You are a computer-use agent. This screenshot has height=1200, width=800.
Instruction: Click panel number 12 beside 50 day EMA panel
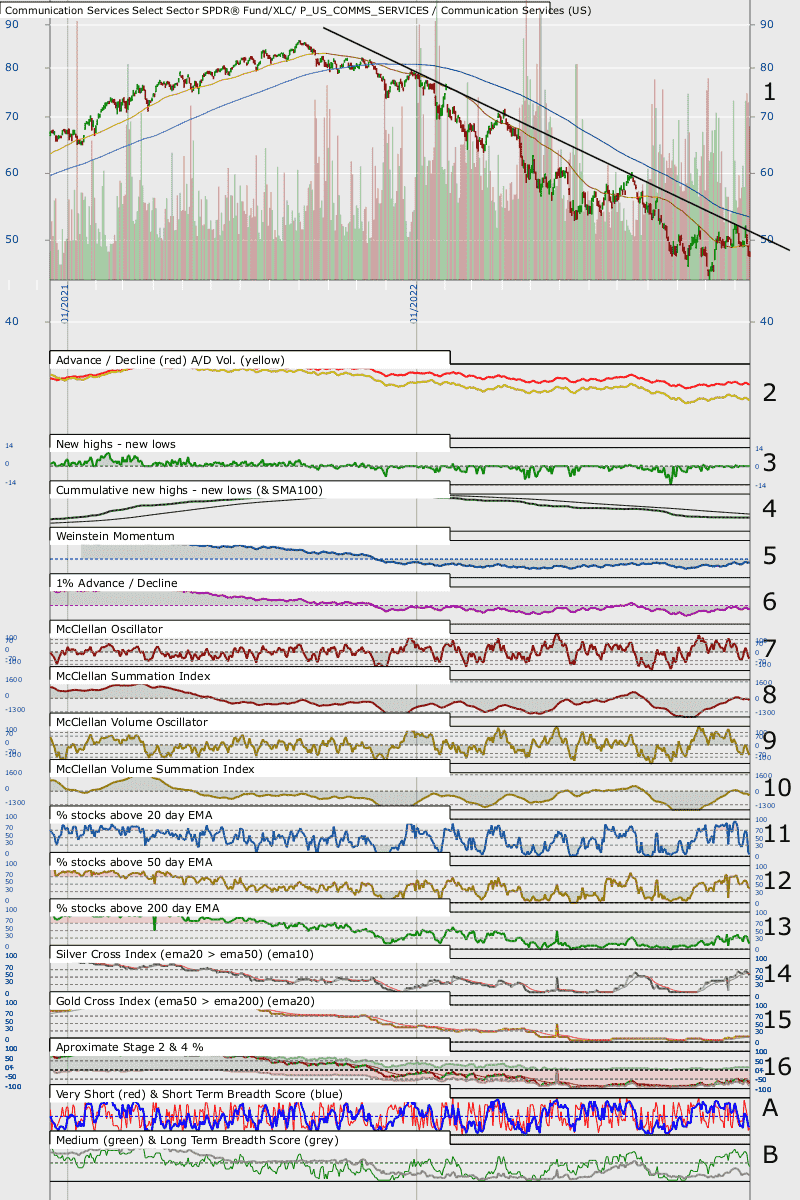tap(777, 881)
